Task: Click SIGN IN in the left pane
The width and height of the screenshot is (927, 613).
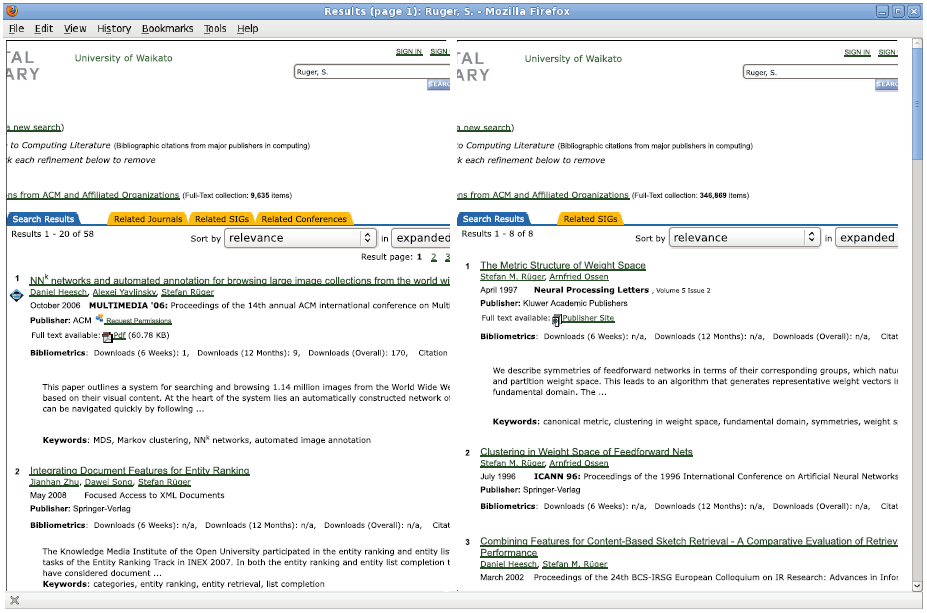Action: click(x=409, y=51)
